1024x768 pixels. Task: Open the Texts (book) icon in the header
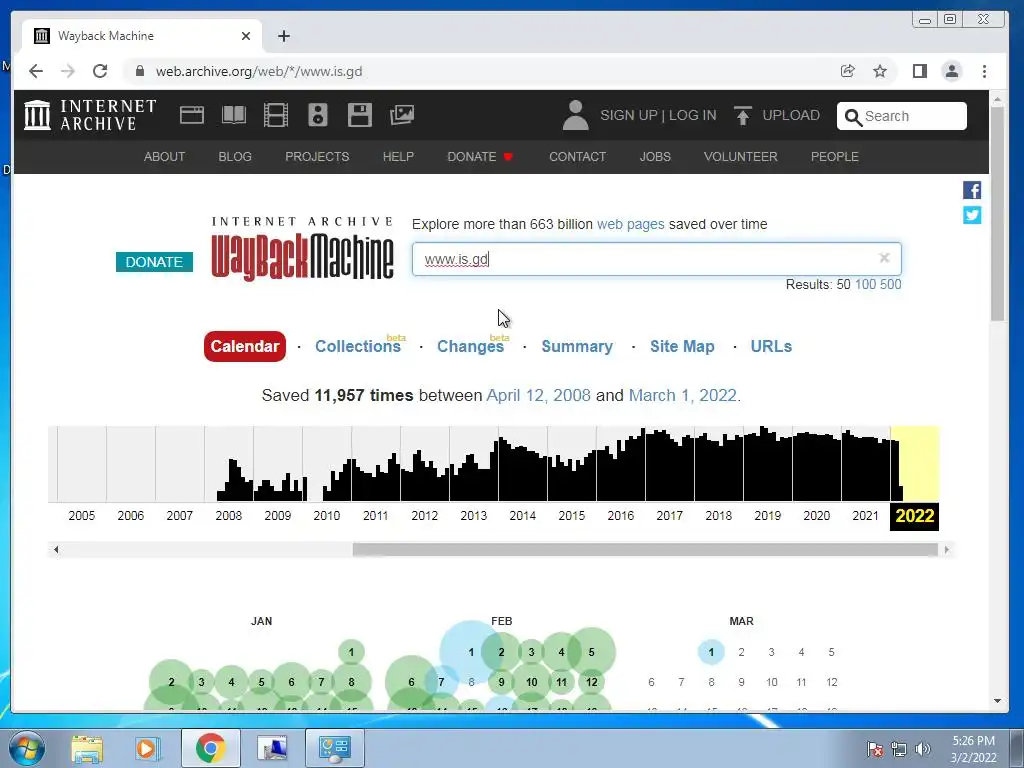234,115
